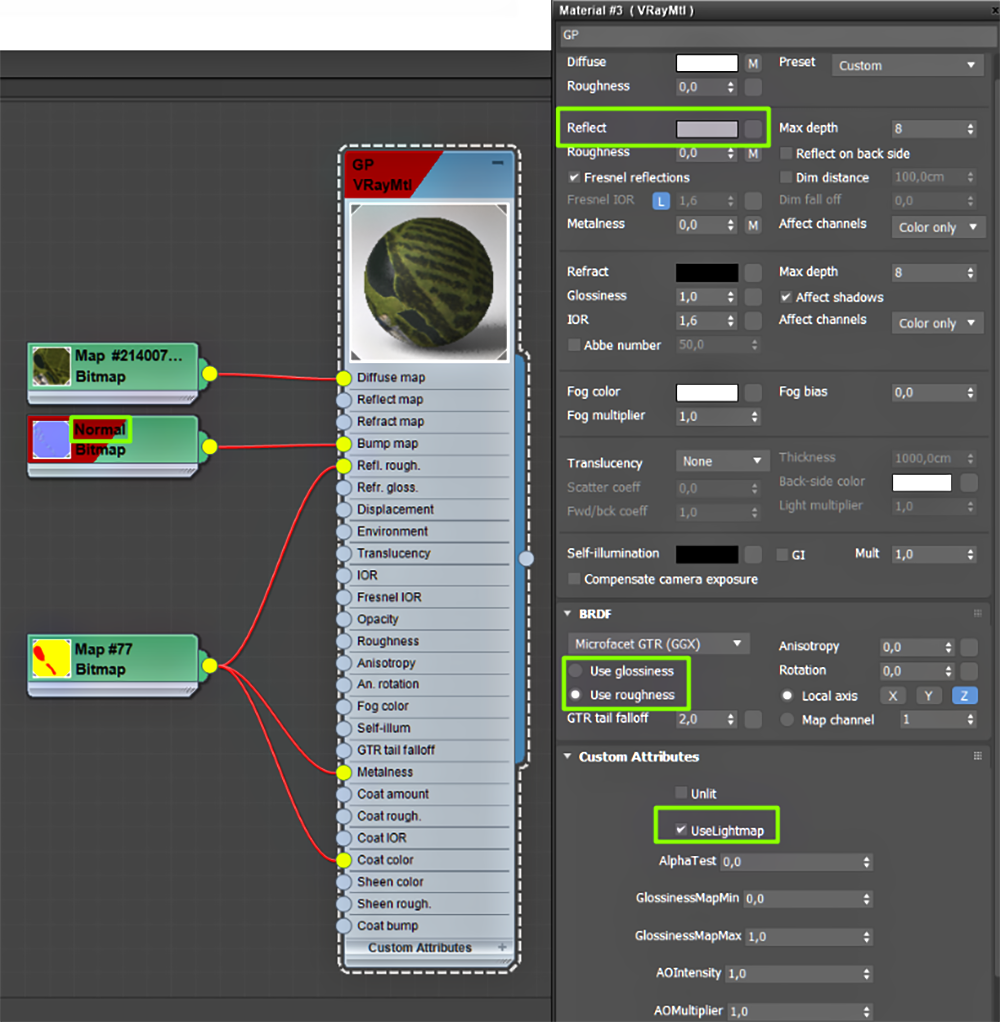Screen dimensions: 1000x1022
Task: Click the AlphaTest value field
Action: click(796, 862)
